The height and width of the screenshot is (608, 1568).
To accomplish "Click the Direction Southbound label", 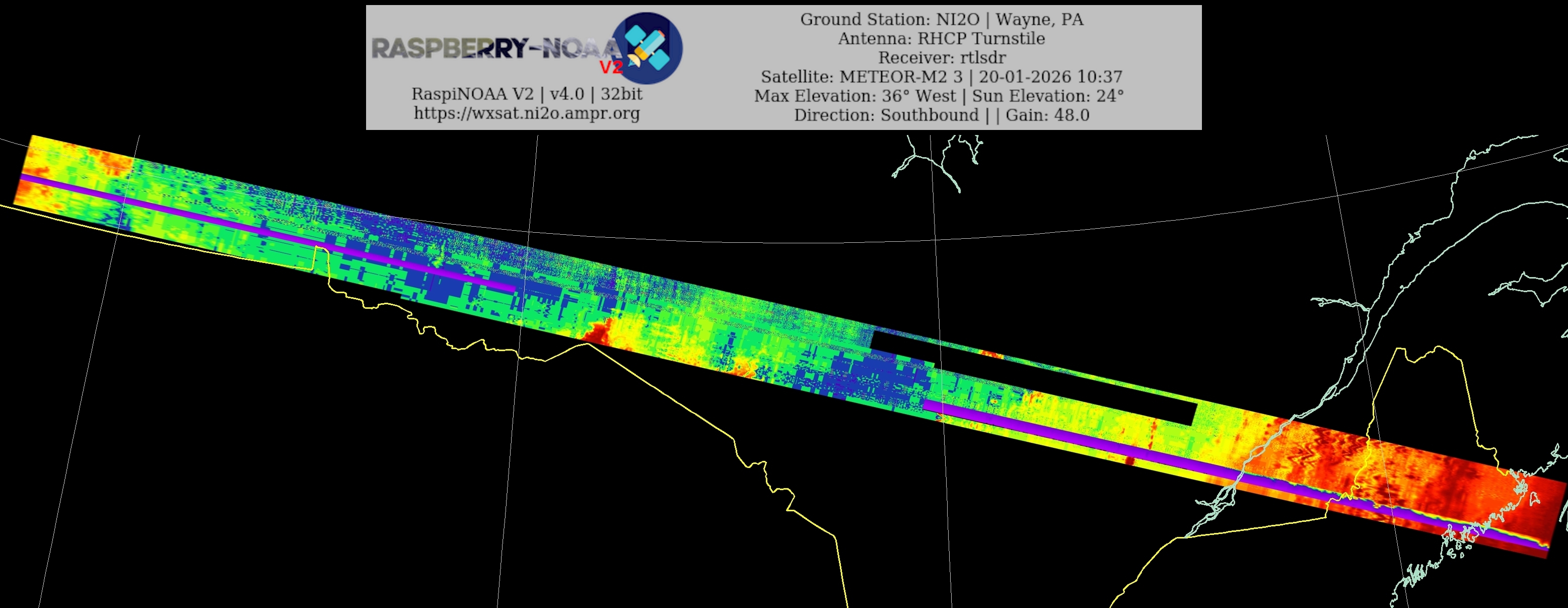I will tap(886, 115).
